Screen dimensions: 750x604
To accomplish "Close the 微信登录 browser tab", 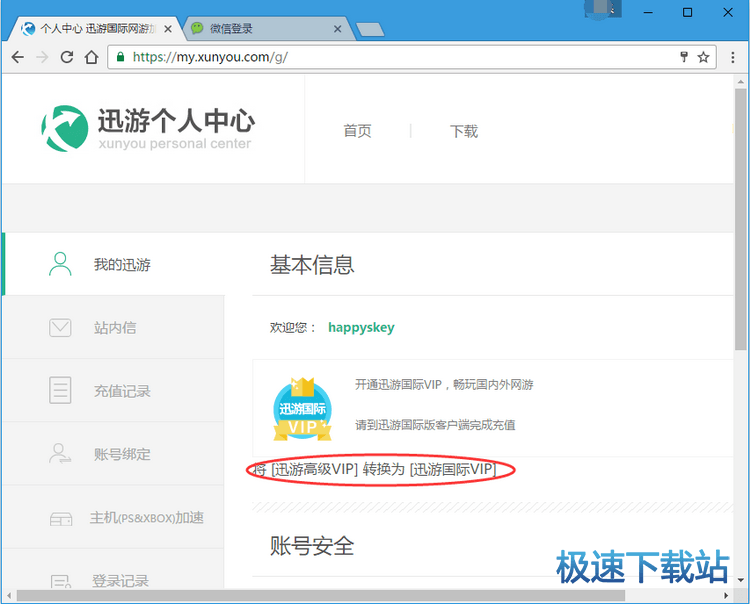I will pyautogui.click(x=338, y=29).
